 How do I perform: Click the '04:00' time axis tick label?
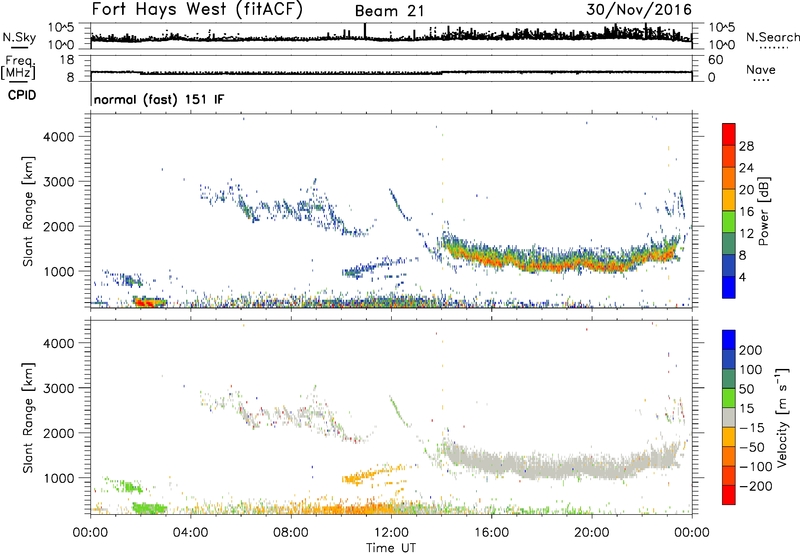[191, 533]
